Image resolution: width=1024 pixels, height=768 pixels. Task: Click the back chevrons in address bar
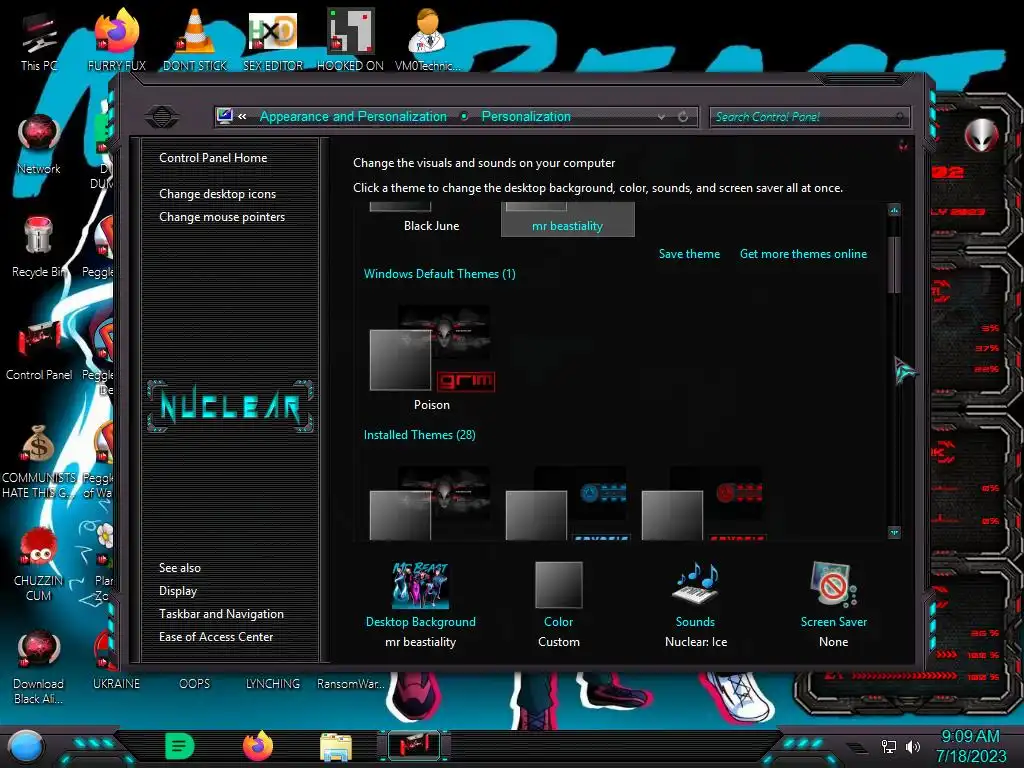point(242,116)
